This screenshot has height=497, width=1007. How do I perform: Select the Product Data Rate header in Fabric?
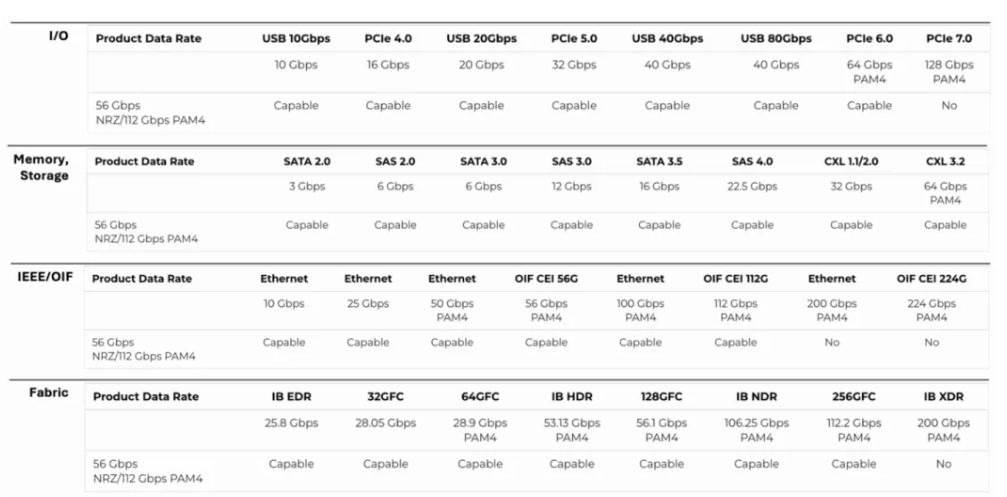[146, 397]
